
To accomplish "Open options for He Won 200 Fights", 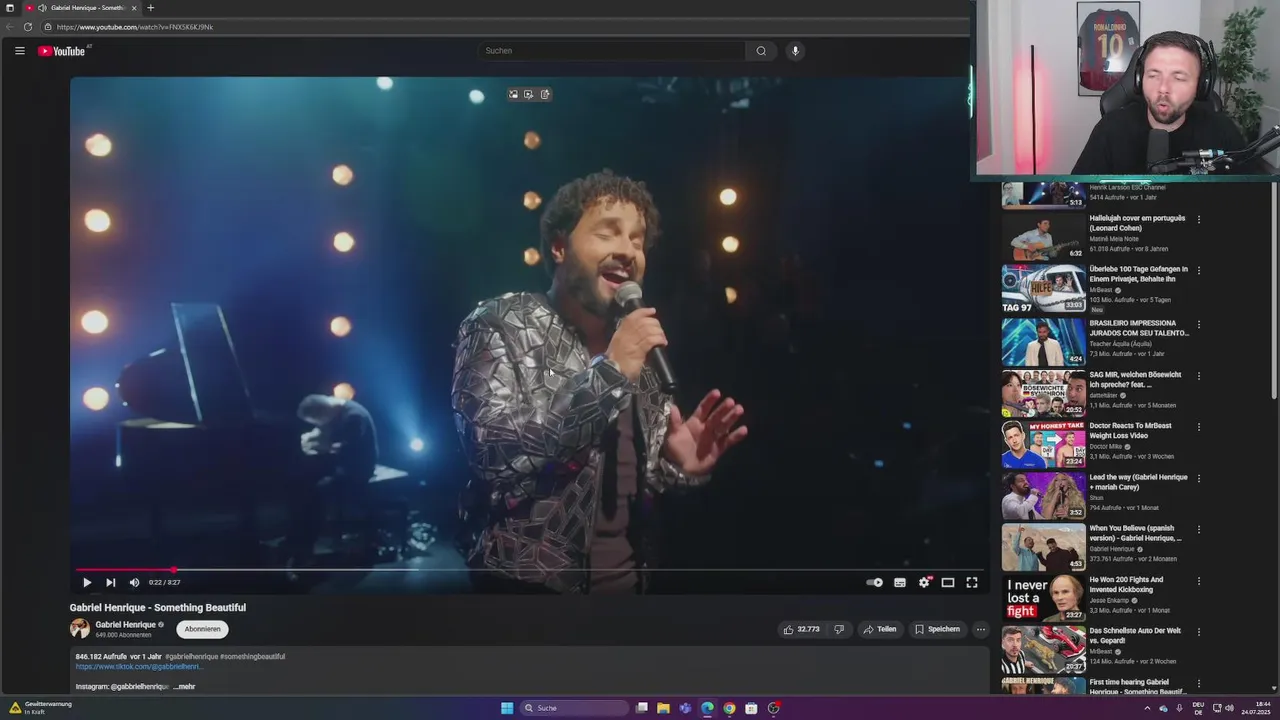I will point(1199,581).
